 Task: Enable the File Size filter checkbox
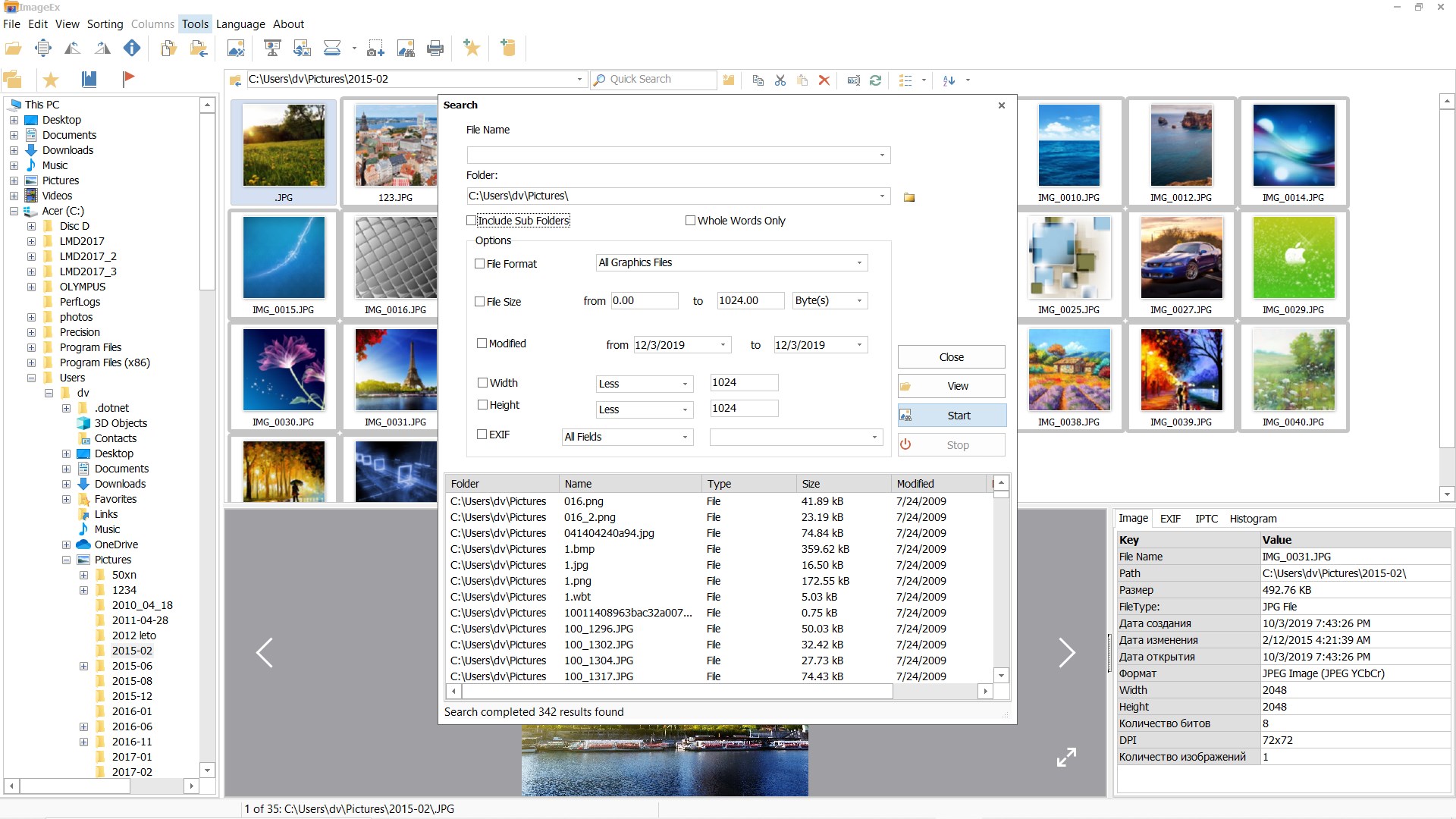click(x=479, y=302)
